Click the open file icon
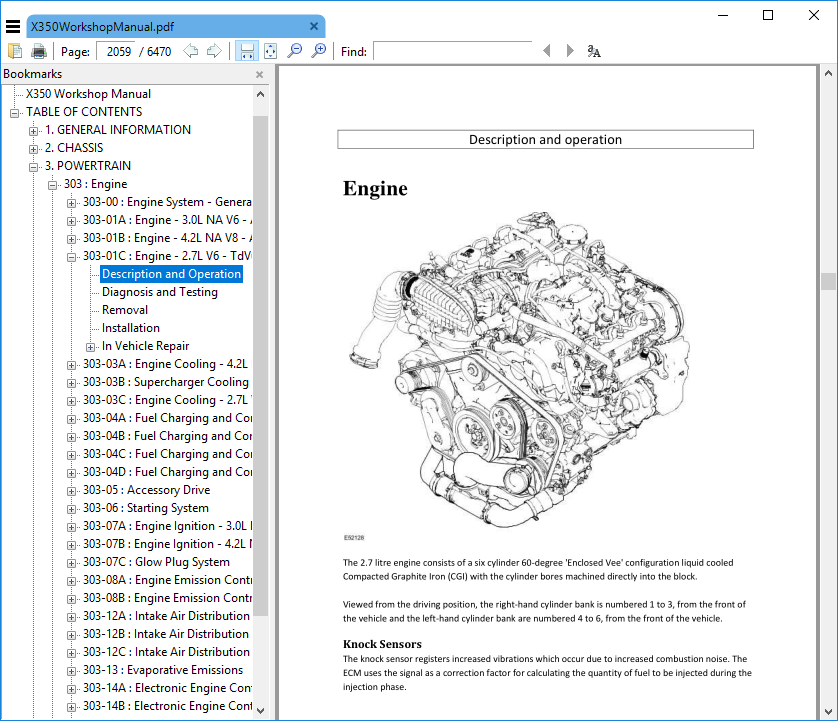Image resolution: width=838 pixels, height=721 pixels. click(15, 51)
